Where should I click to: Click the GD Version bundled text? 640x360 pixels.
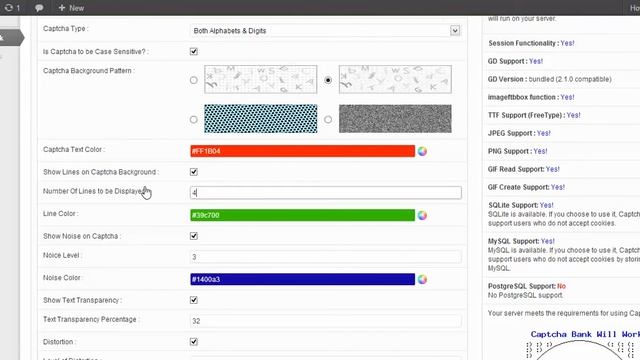549,79
